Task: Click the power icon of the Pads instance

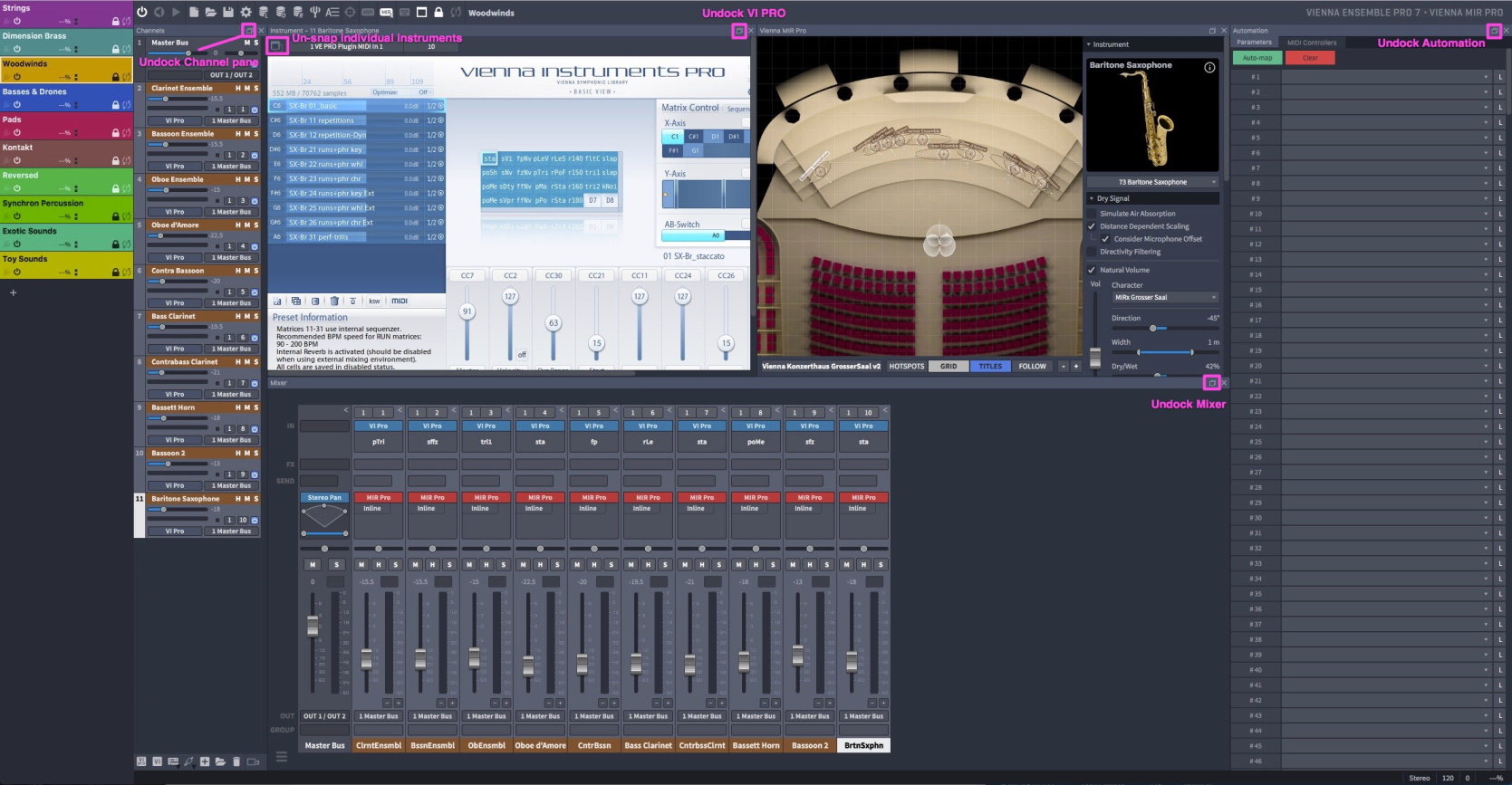Action: click(x=16, y=132)
